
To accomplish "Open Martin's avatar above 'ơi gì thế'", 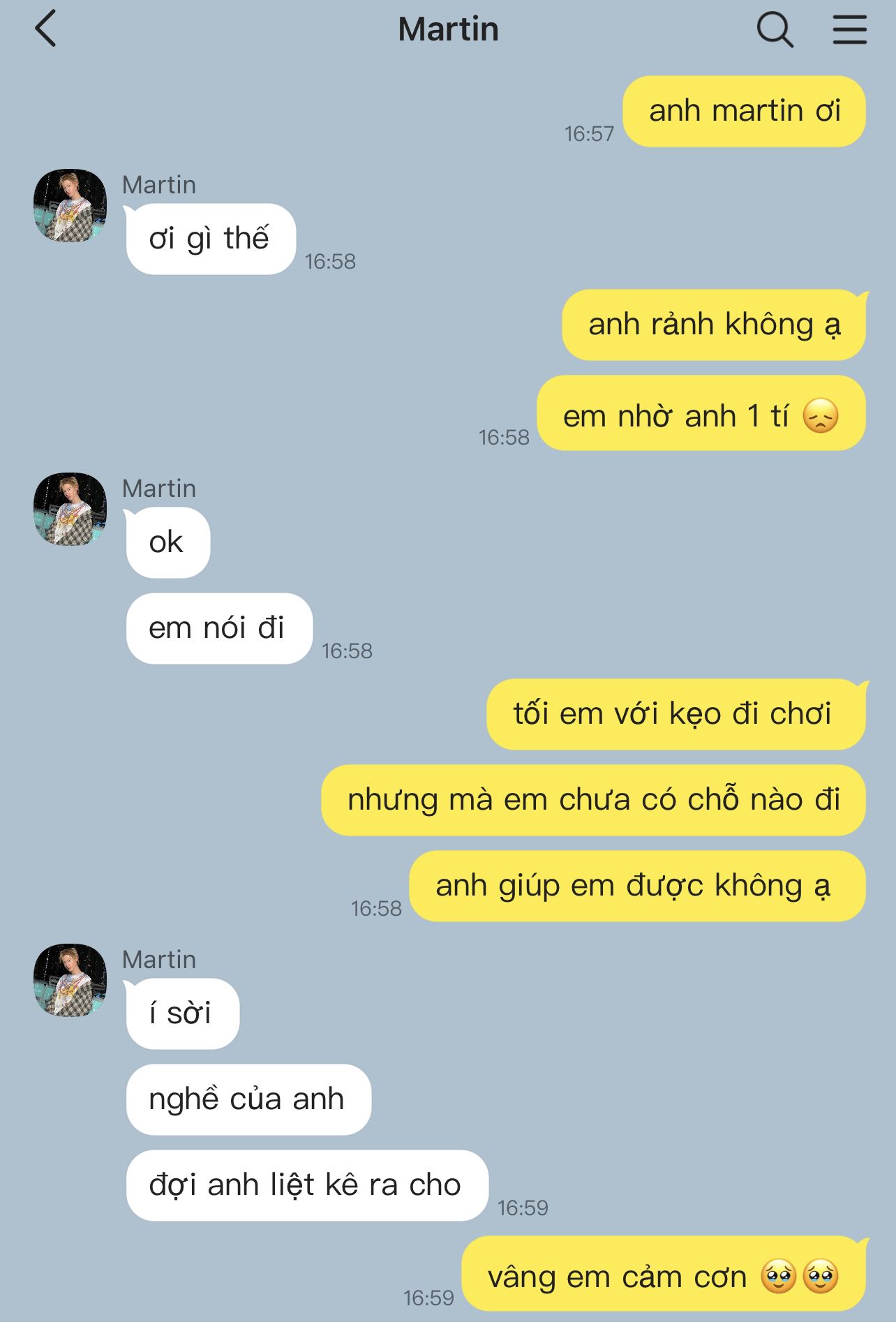I will [70, 206].
